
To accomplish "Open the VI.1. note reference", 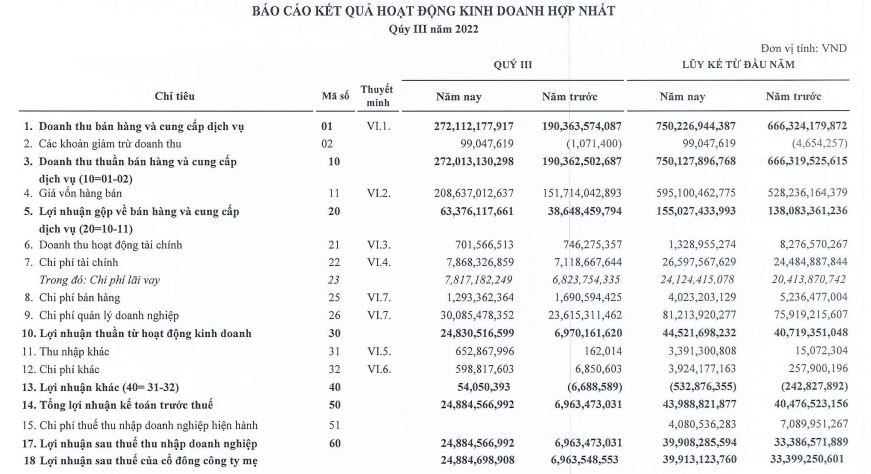I will tap(377, 127).
